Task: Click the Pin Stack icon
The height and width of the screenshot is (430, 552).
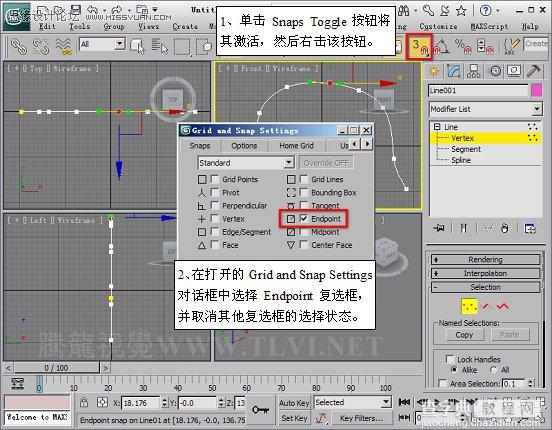Action: click(x=439, y=229)
